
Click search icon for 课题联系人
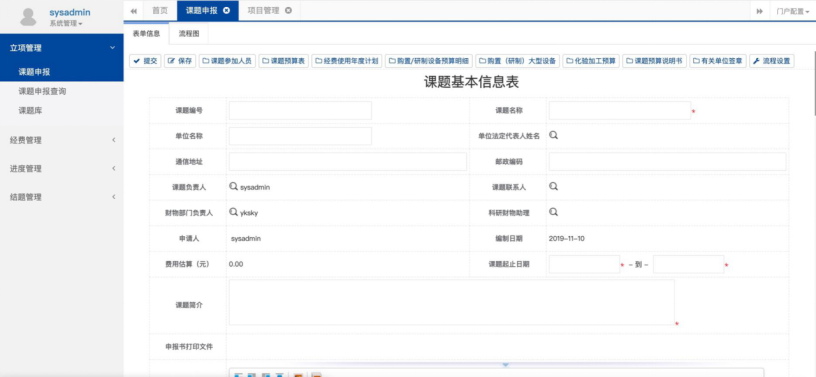(554, 186)
